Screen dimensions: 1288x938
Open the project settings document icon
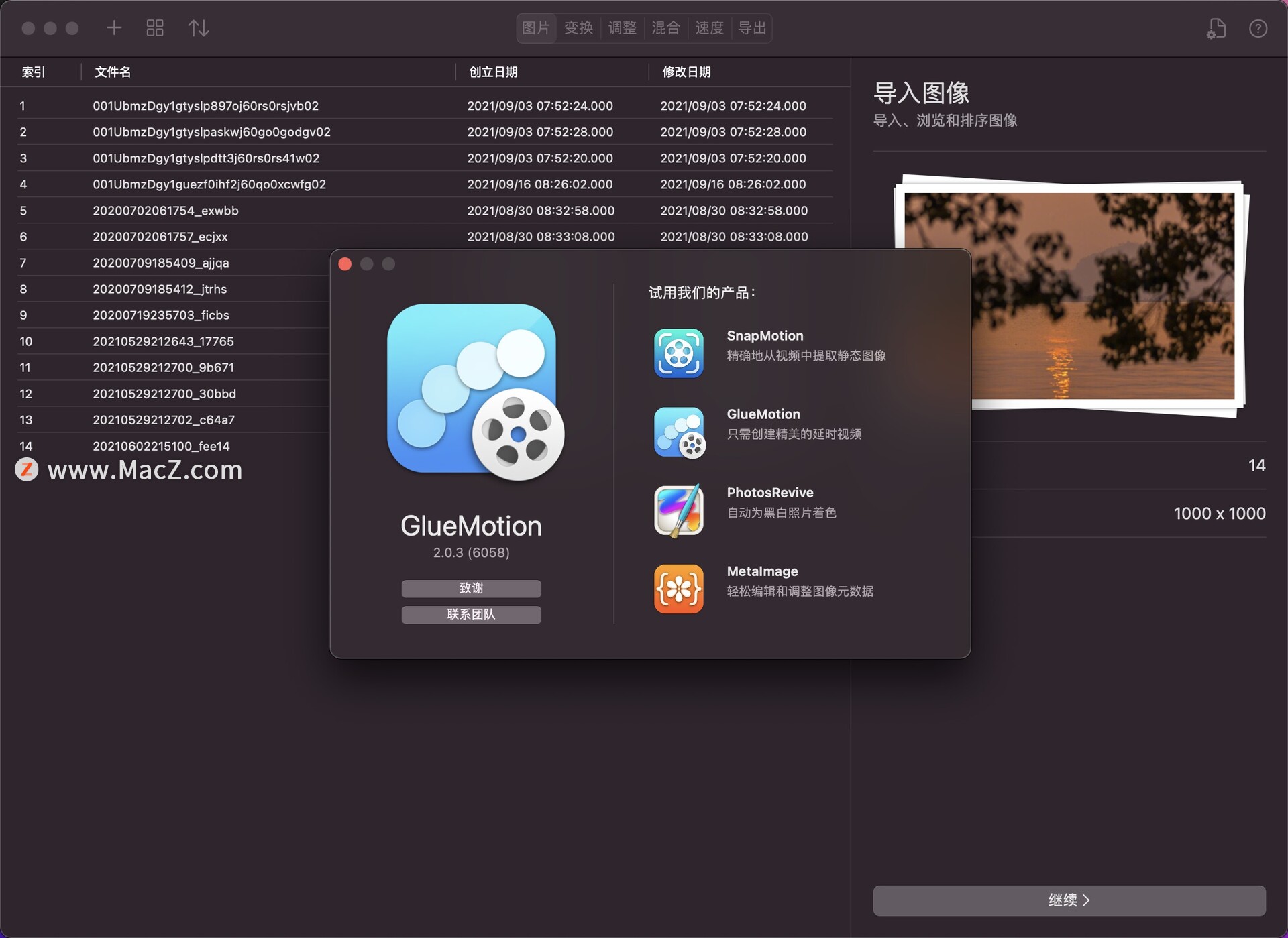[x=1216, y=28]
